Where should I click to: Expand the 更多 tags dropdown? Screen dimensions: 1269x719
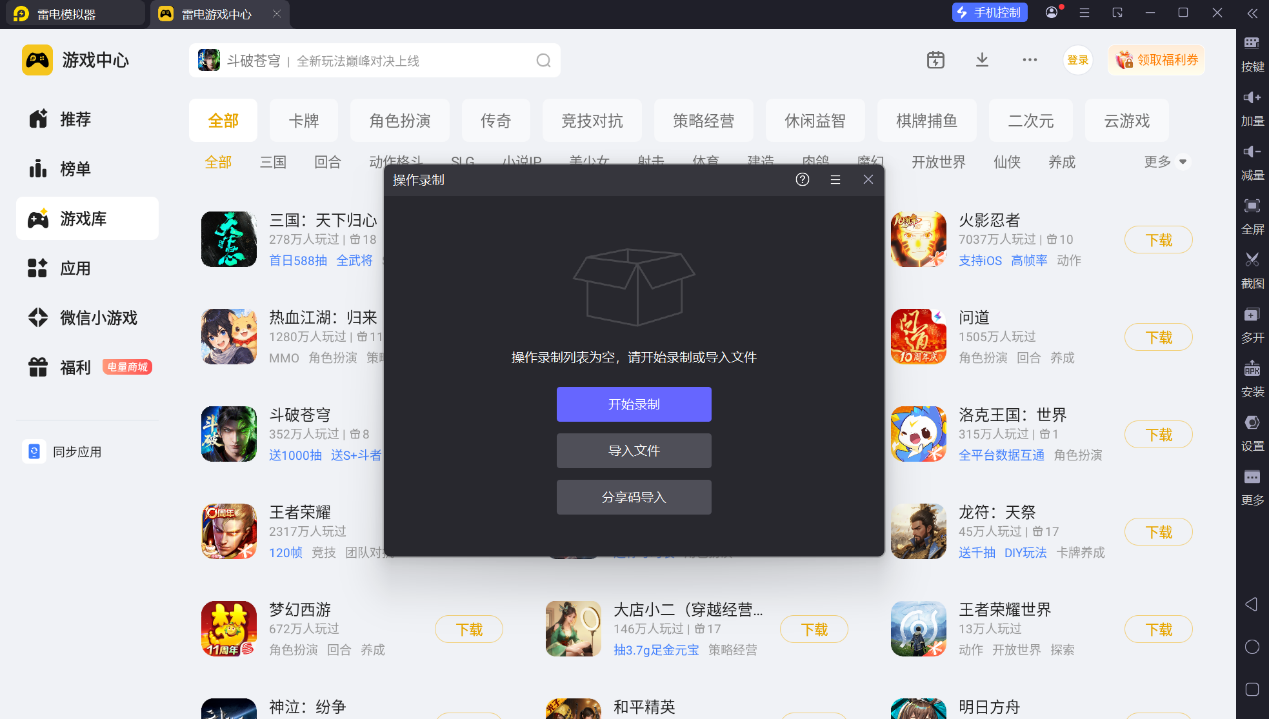(x=1166, y=161)
